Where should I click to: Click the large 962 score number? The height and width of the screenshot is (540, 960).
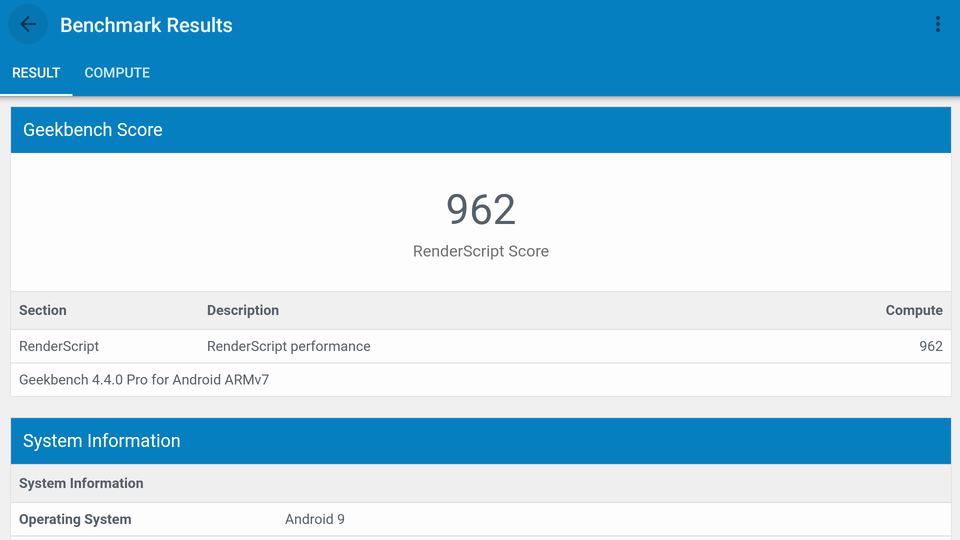click(x=481, y=209)
